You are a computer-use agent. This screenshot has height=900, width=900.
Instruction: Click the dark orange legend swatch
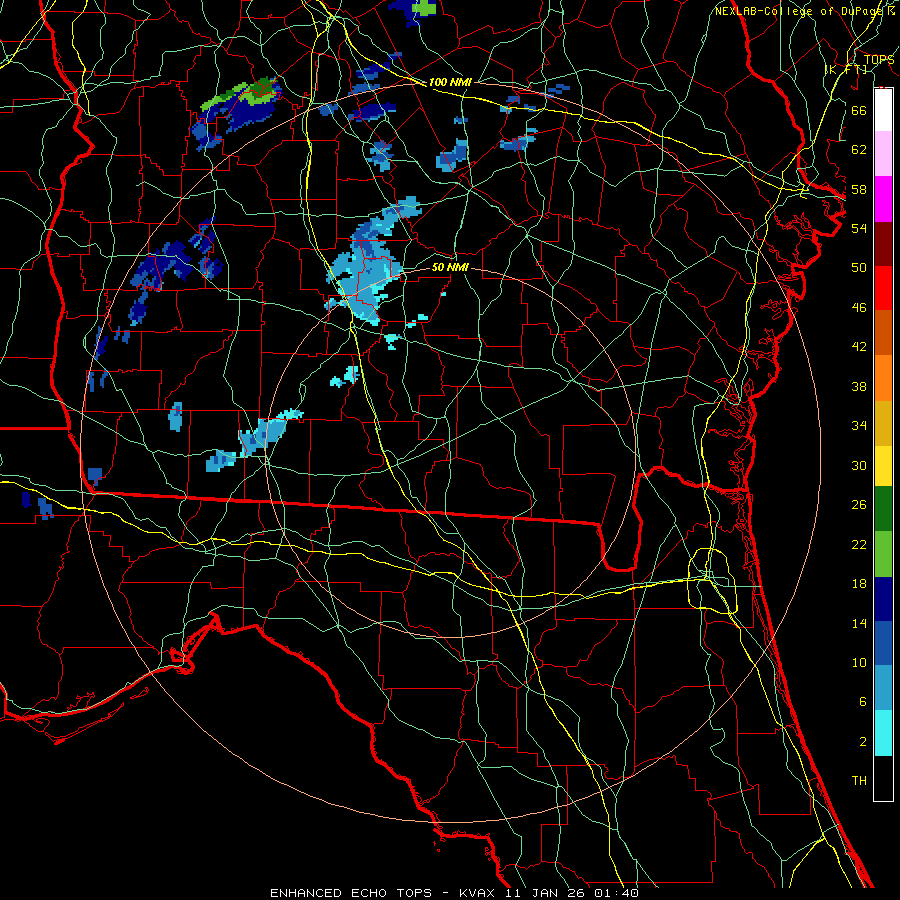pyautogui.click(x=883, y=333)
